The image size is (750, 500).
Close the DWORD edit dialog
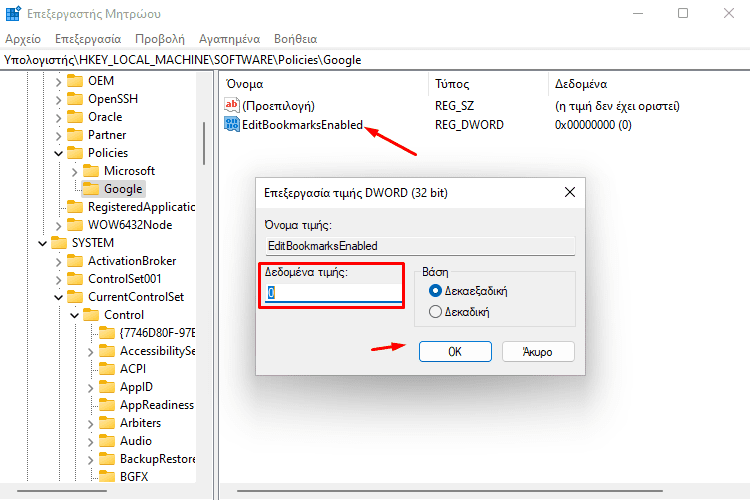click(x=570, y=192)
